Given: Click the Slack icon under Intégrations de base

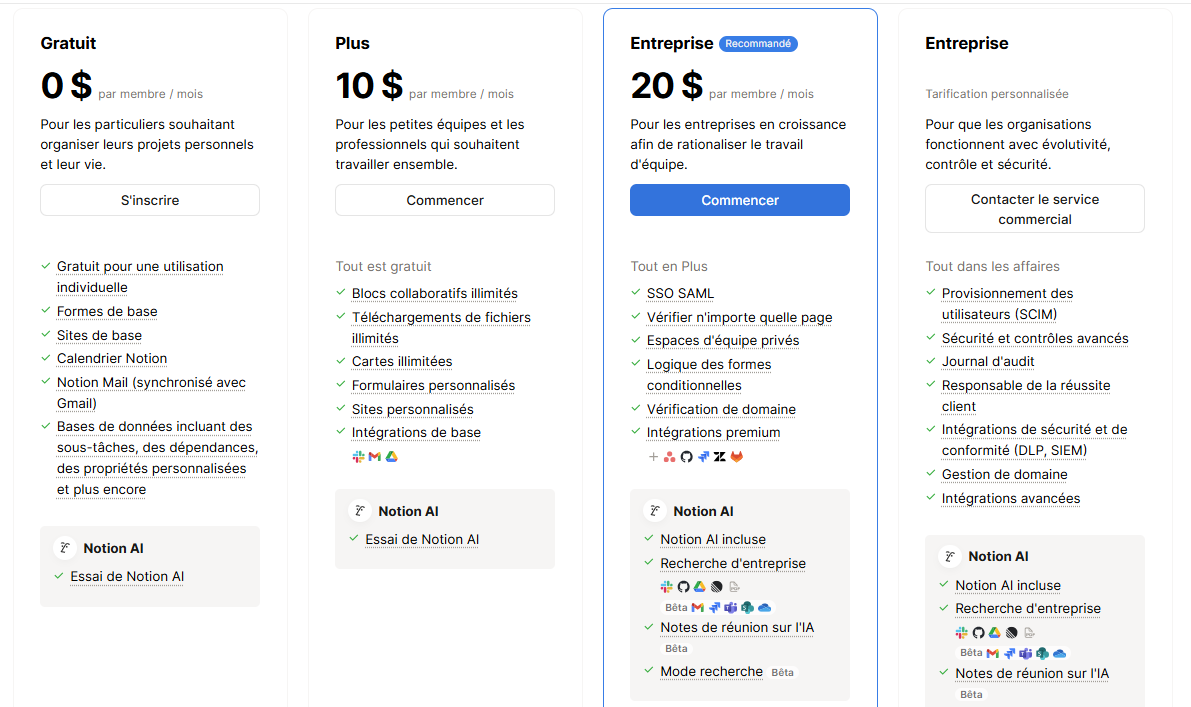Looking at the screenshot, I should coord(358,457).
